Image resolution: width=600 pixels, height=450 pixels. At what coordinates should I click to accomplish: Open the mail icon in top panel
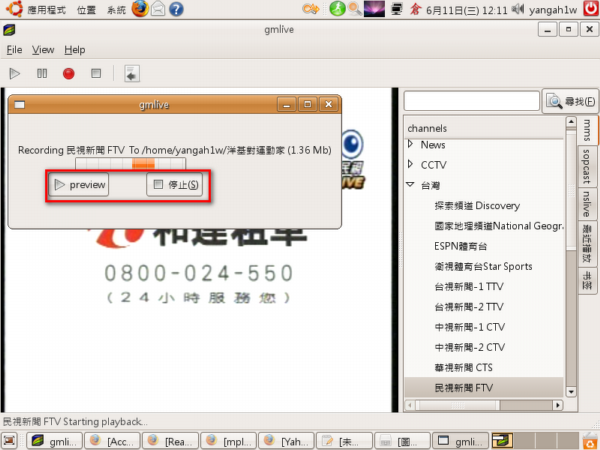[158, 9]
